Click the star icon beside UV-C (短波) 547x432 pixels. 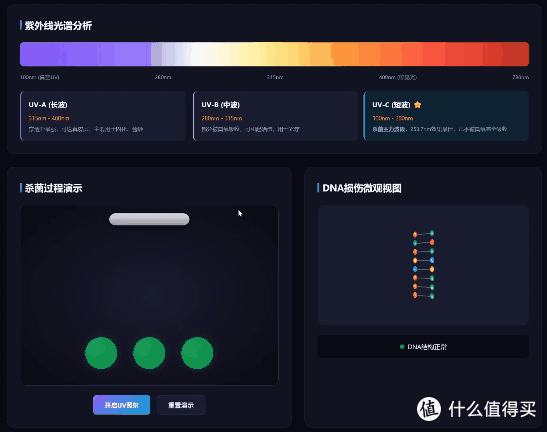(418, 105)
